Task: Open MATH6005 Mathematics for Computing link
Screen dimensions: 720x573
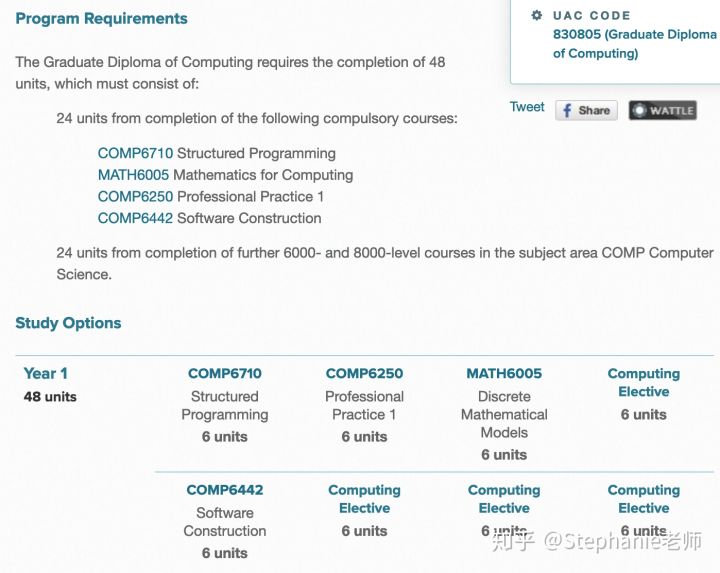Action: tap(133, 175)
